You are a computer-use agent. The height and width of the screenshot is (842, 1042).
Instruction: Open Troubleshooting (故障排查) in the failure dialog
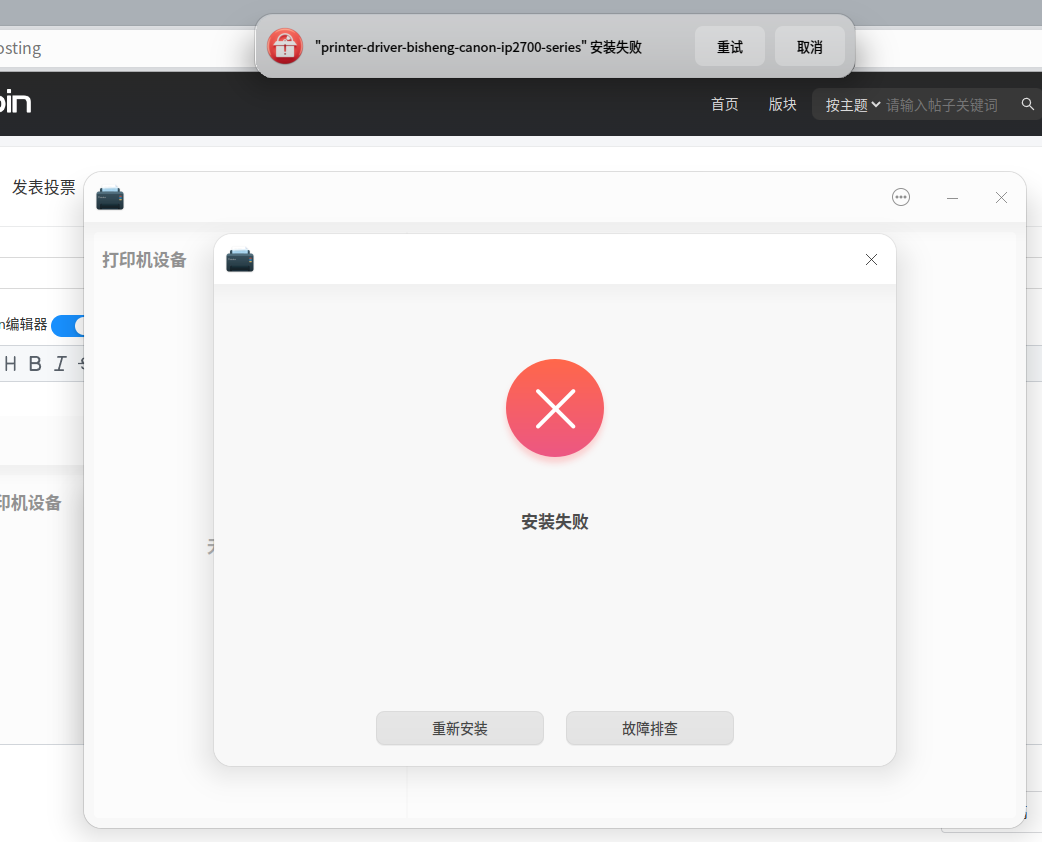650,728
